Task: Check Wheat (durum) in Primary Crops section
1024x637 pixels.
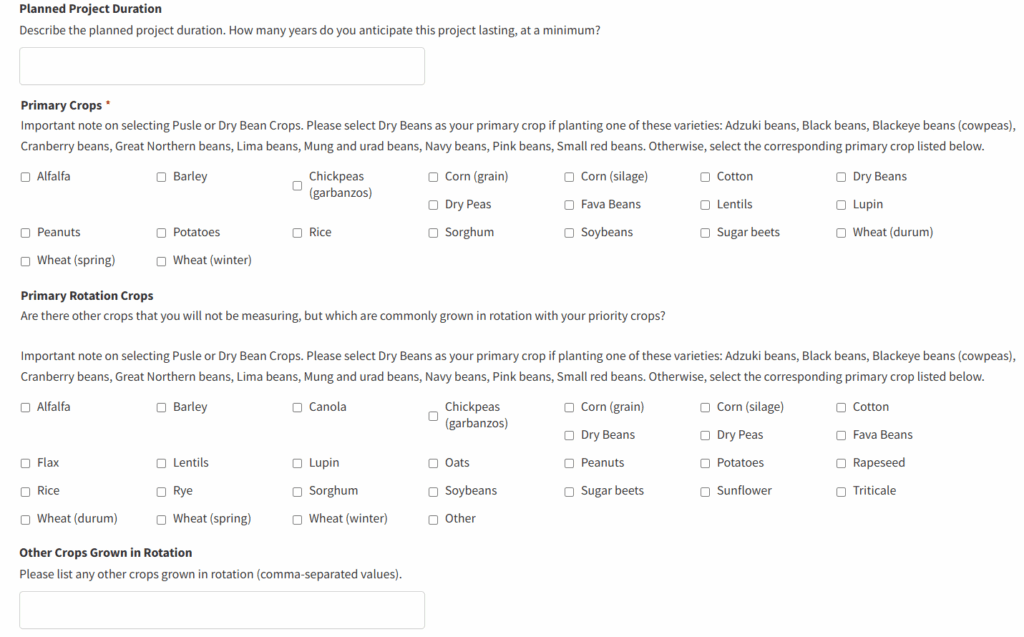Action: click(842, 233)
